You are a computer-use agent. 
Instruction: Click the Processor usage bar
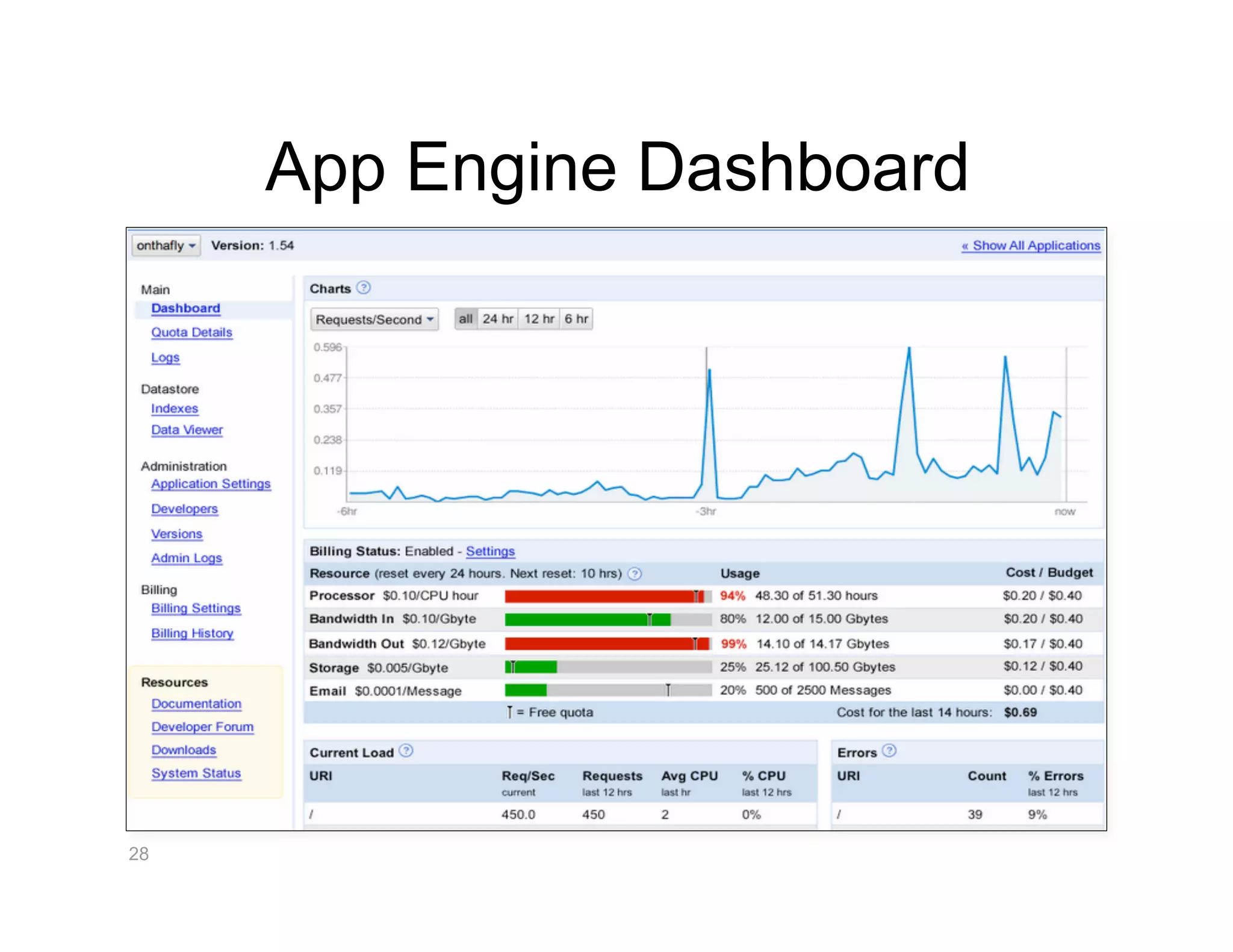(608, 596)
